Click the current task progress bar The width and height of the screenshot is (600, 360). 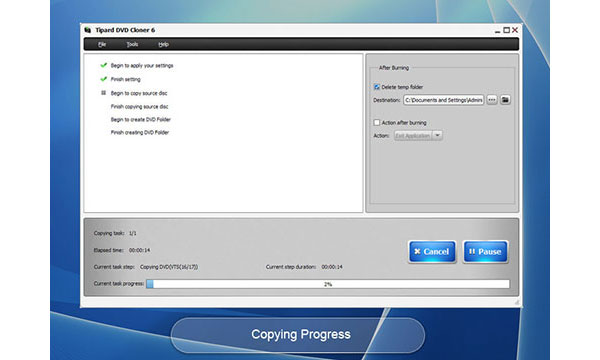[328, 284]
